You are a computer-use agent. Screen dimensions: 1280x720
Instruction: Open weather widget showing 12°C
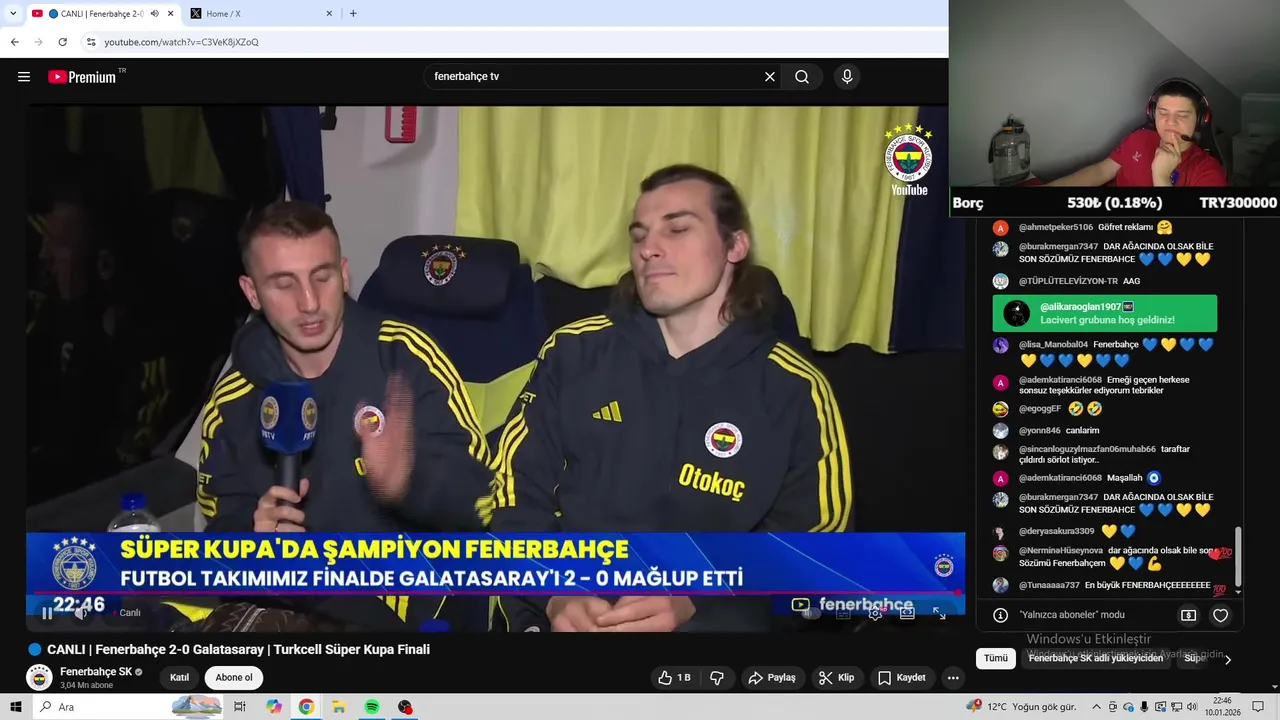click(1021, 707)
